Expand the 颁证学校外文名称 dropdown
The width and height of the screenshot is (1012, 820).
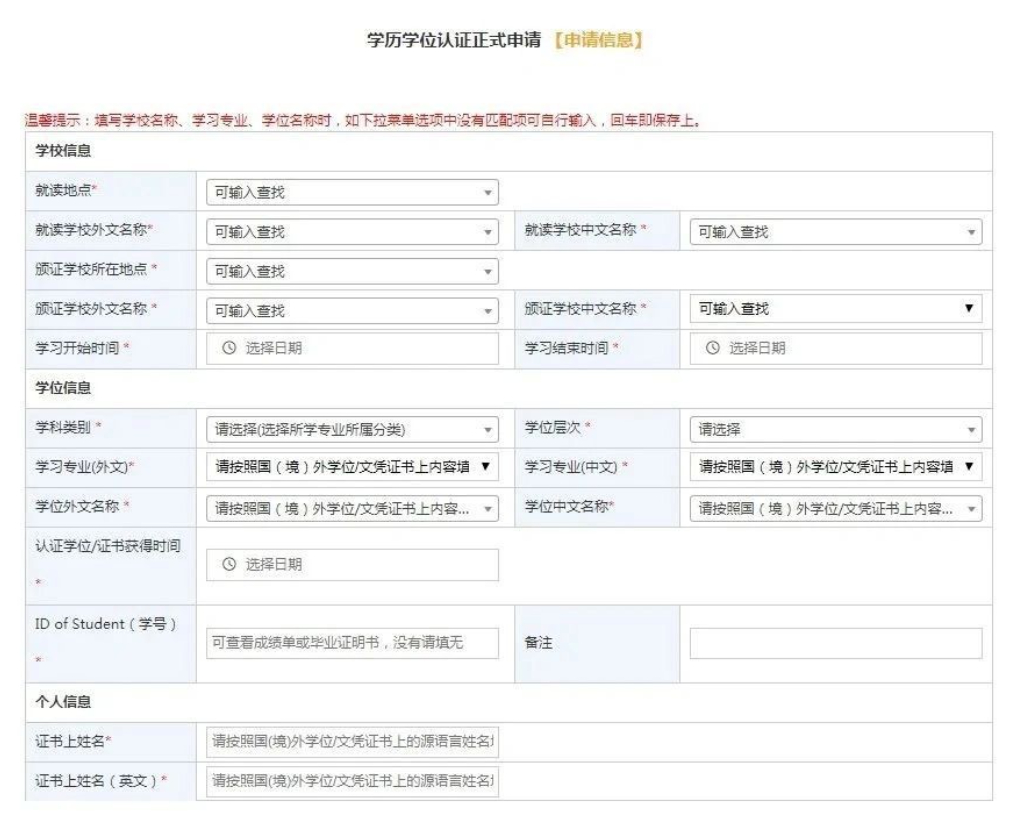coord(351,310)
